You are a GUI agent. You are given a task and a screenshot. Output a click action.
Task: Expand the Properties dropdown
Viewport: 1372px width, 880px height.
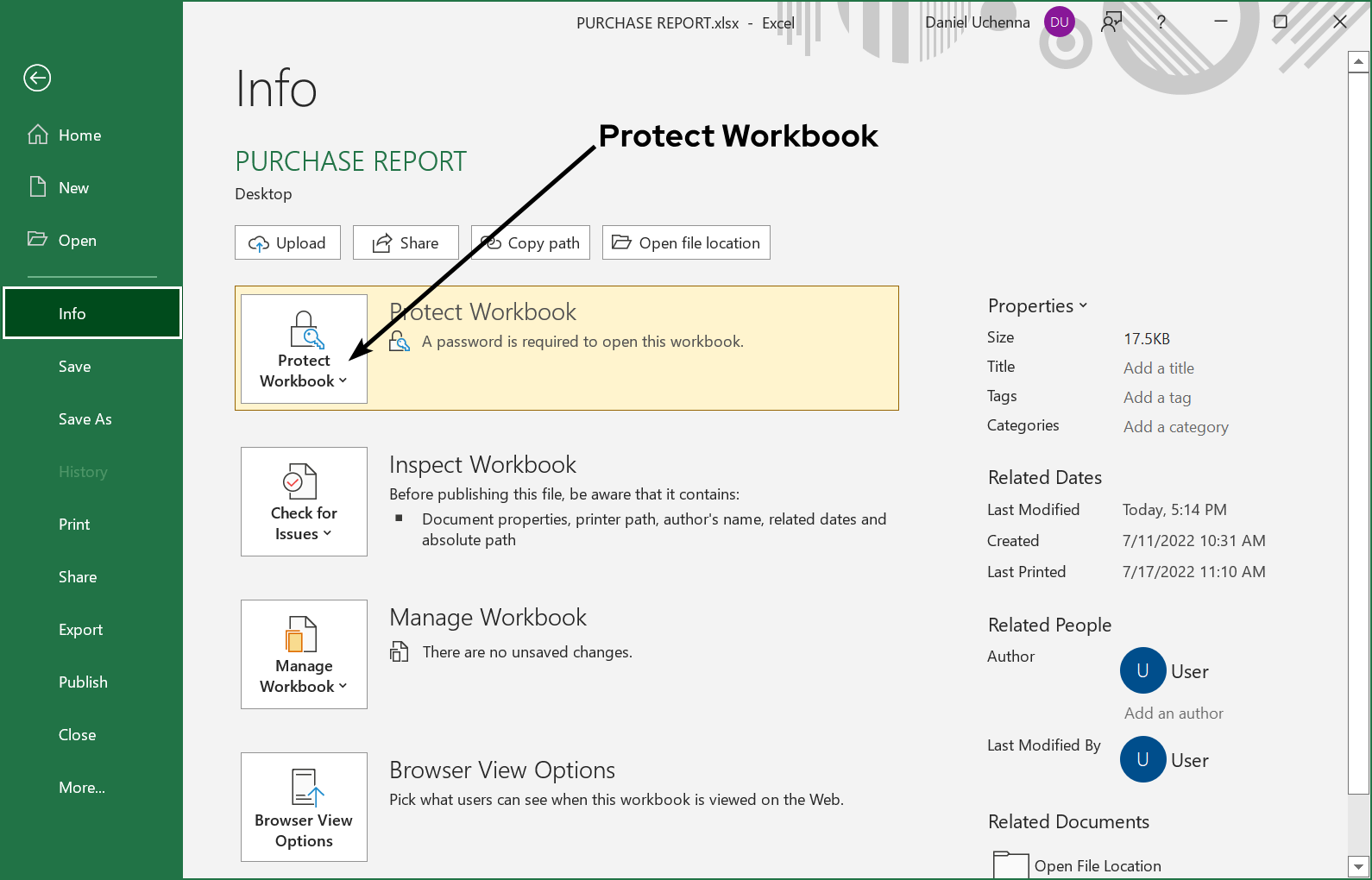pyautogui.click(x=1038, y=305)
